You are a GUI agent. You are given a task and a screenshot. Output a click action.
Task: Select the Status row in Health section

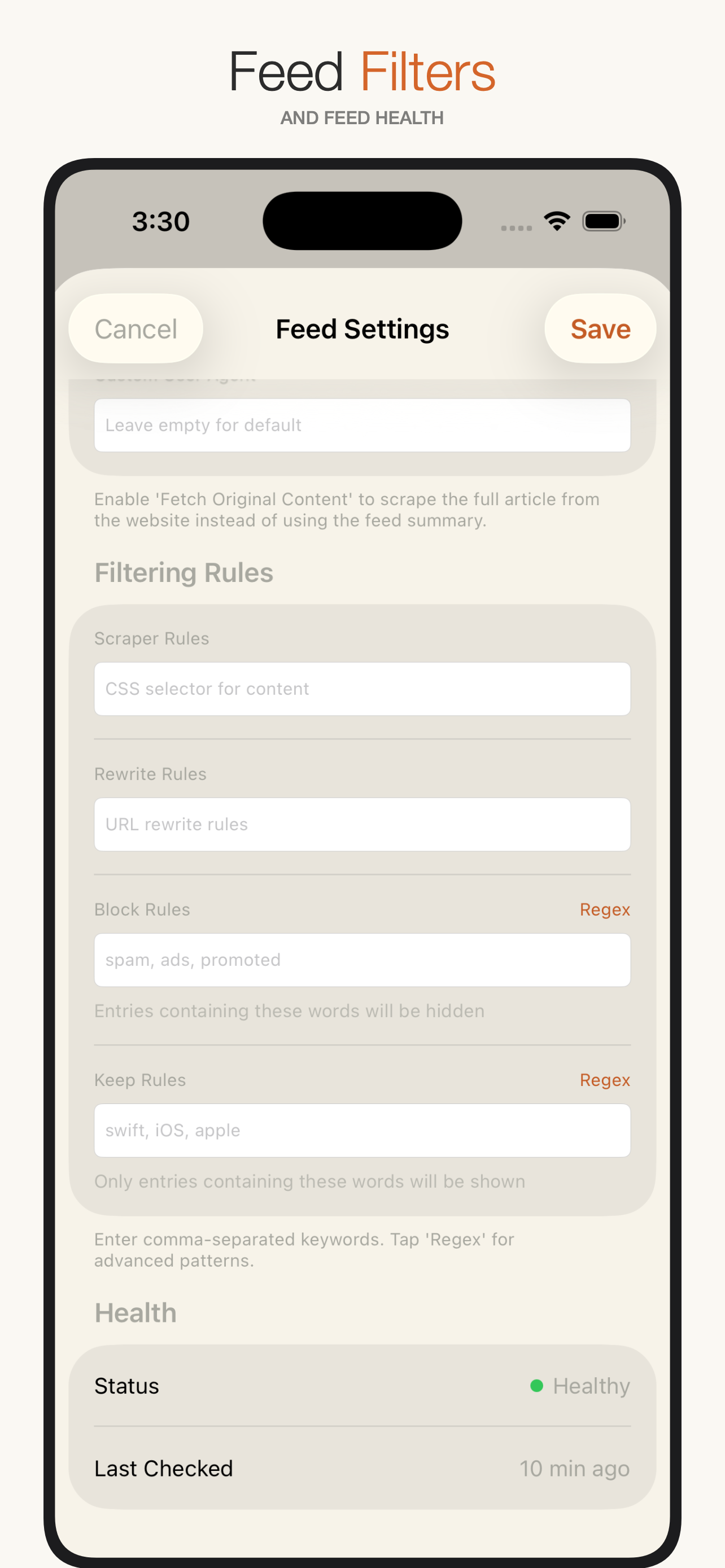[362, 1386]
